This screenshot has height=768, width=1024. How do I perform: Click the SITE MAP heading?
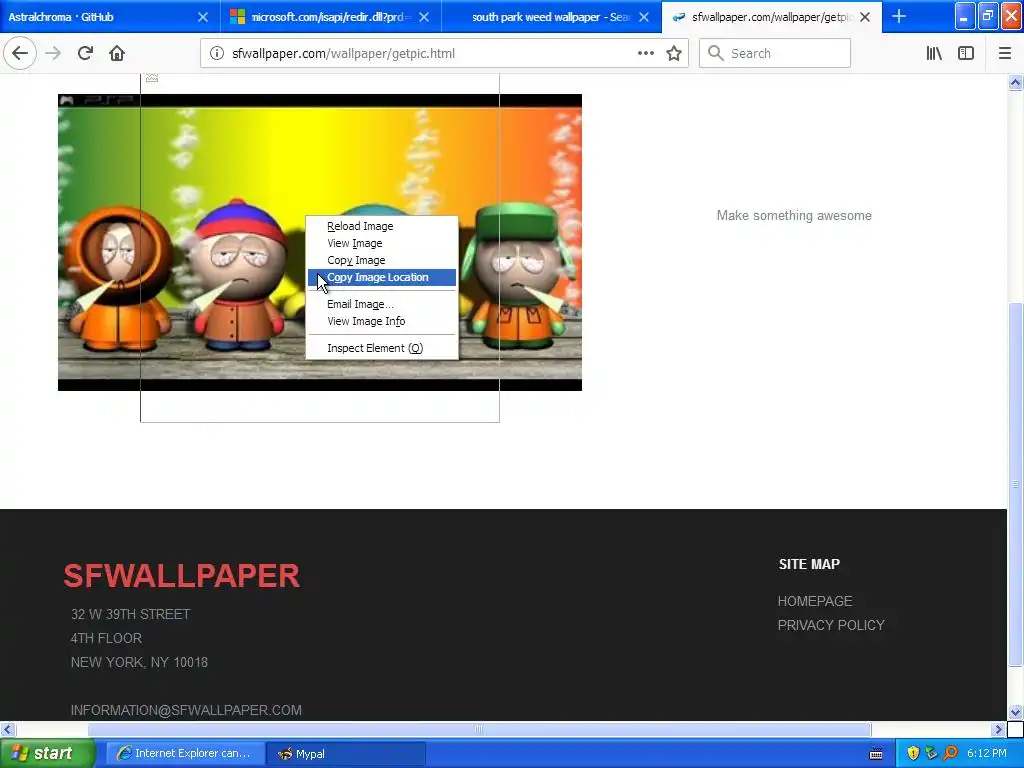coord(809,564)
